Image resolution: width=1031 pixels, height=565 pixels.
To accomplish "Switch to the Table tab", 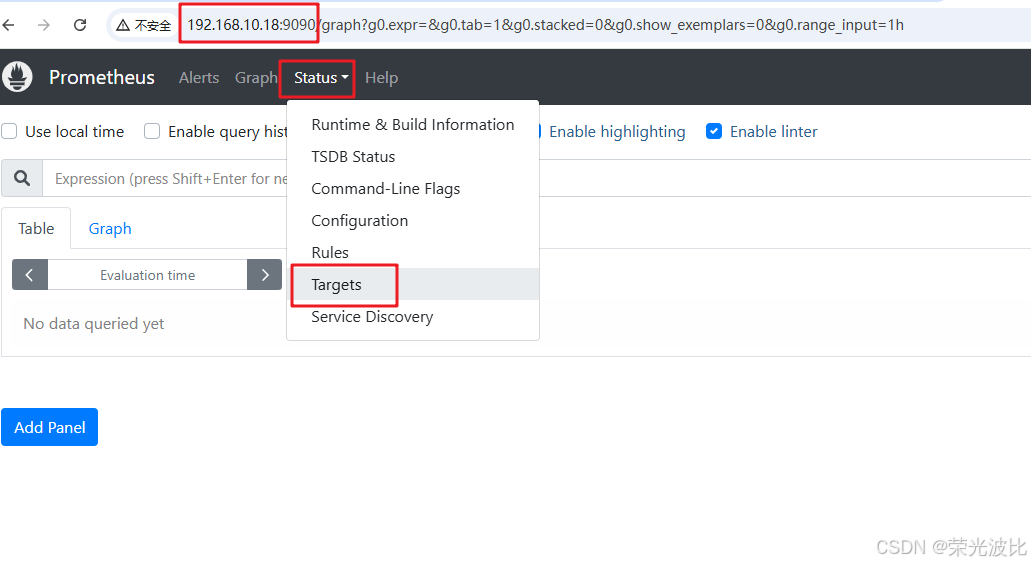I will 36,228.
